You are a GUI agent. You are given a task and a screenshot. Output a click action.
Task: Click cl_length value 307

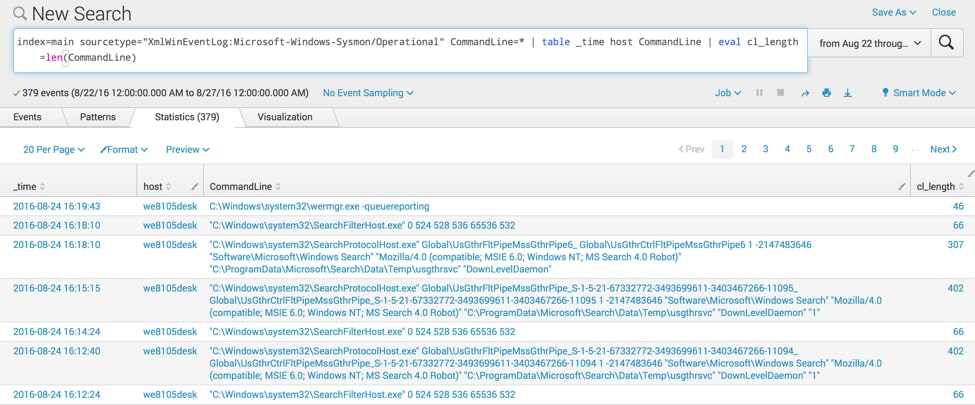[x=956, y=244]
